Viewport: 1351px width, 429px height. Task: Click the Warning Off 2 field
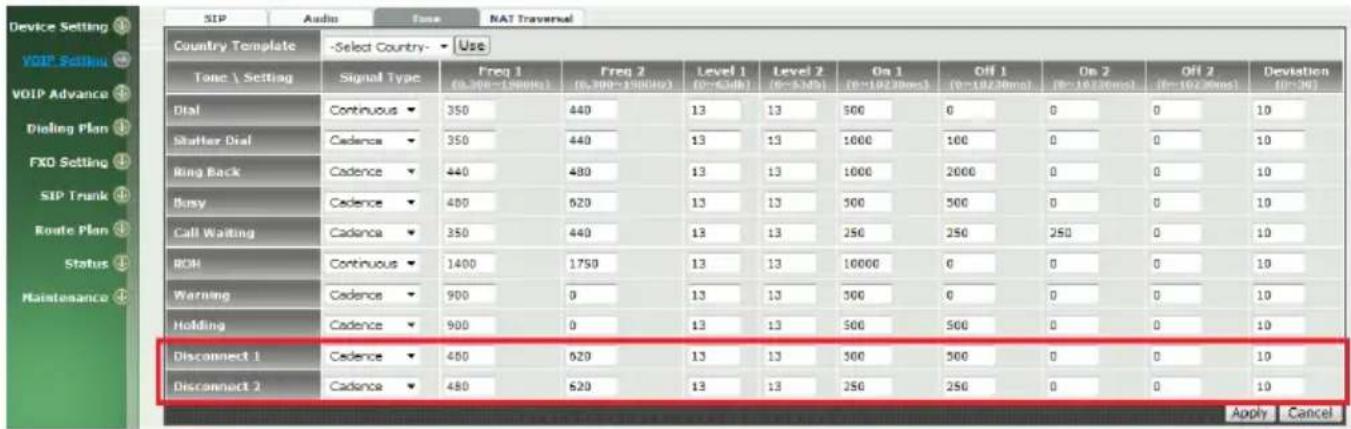[1174, 296]
